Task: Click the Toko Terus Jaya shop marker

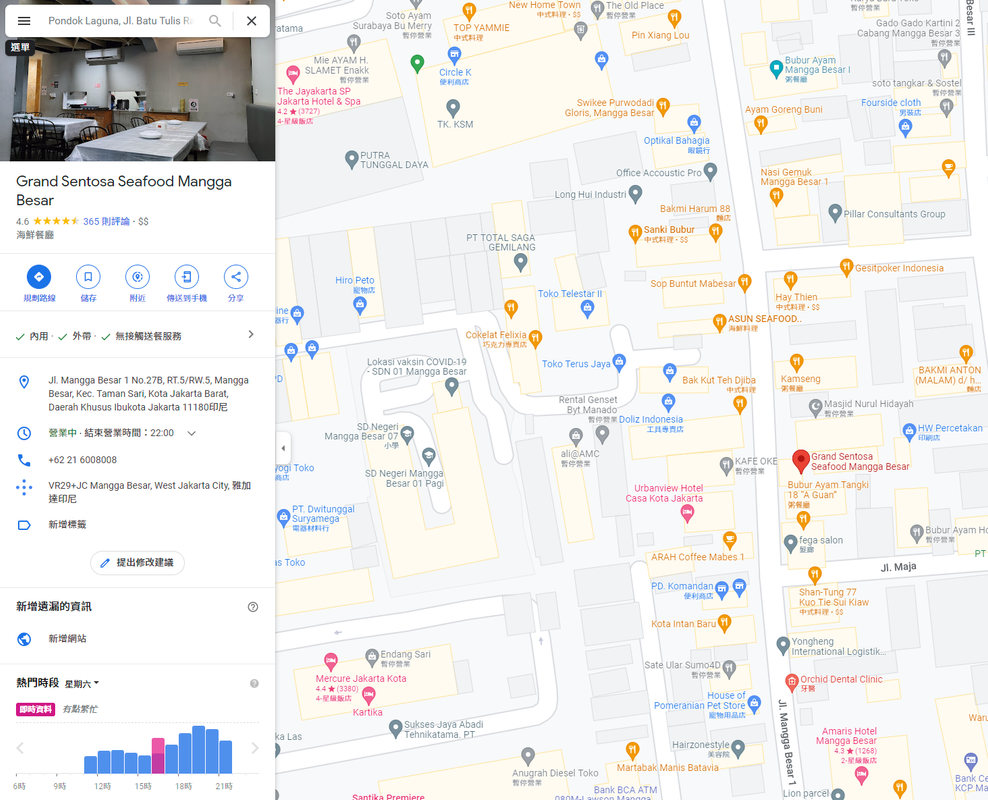Action: point(619,362)
